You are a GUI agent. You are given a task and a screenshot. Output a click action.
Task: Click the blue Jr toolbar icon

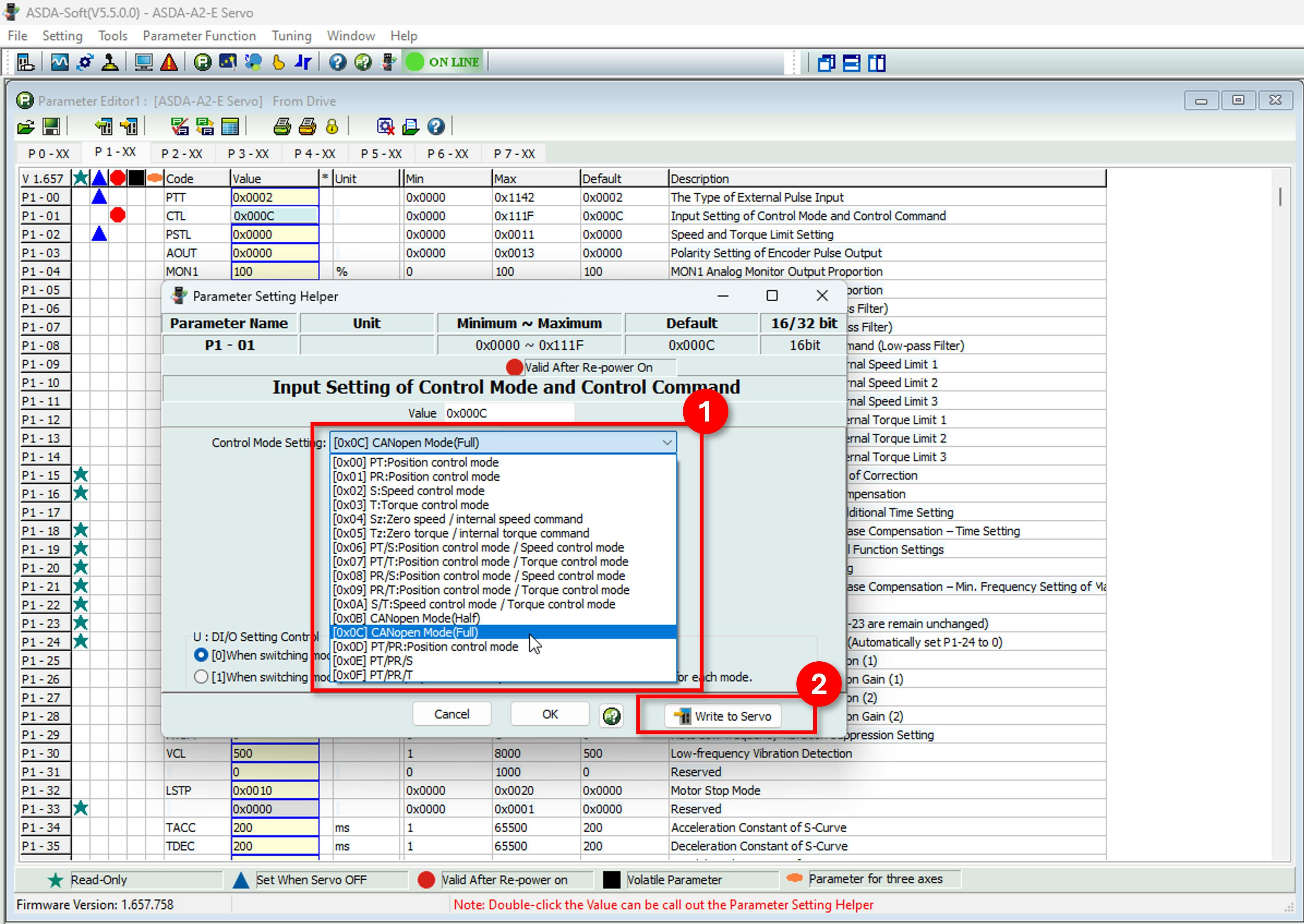(303, 62)
